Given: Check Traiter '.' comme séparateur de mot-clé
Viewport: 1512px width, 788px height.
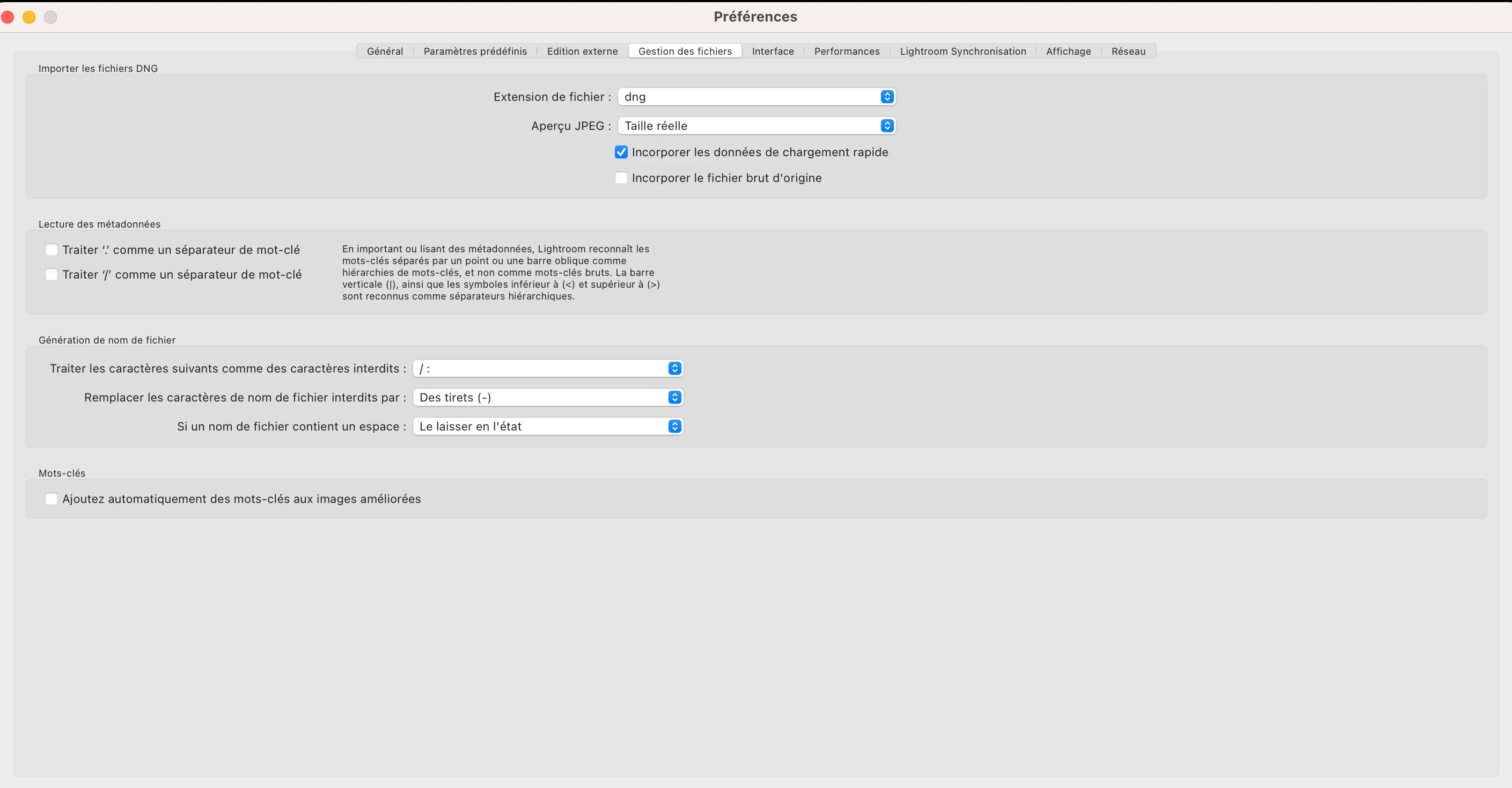Looking at the screenshot, I should point(52,250).
